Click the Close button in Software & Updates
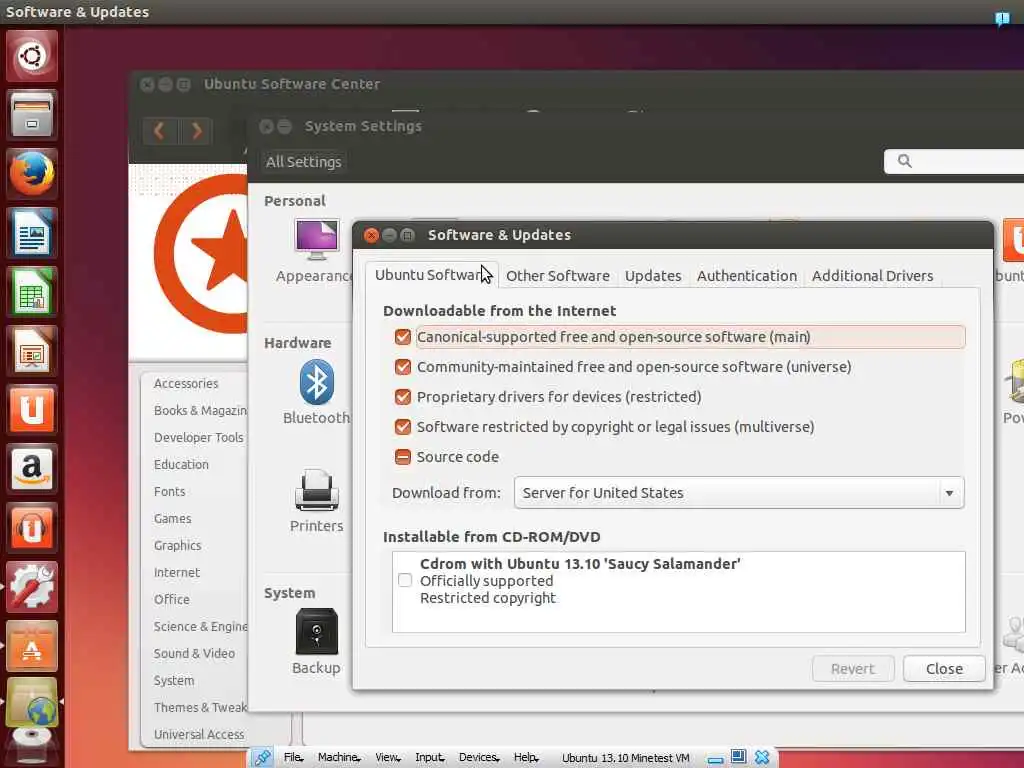This screenshot has height=768, width=1024. [944, 669]
